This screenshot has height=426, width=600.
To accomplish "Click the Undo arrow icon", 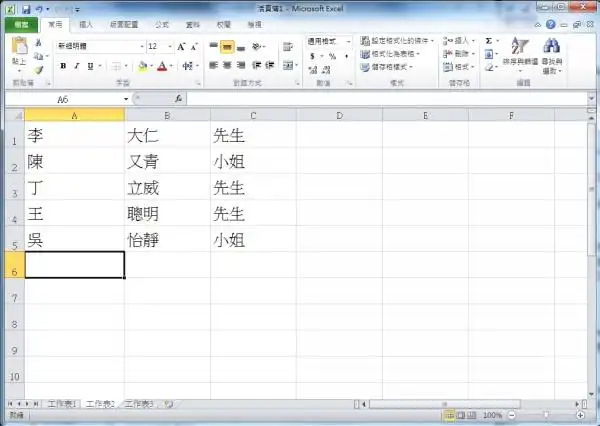I will 39,9.
